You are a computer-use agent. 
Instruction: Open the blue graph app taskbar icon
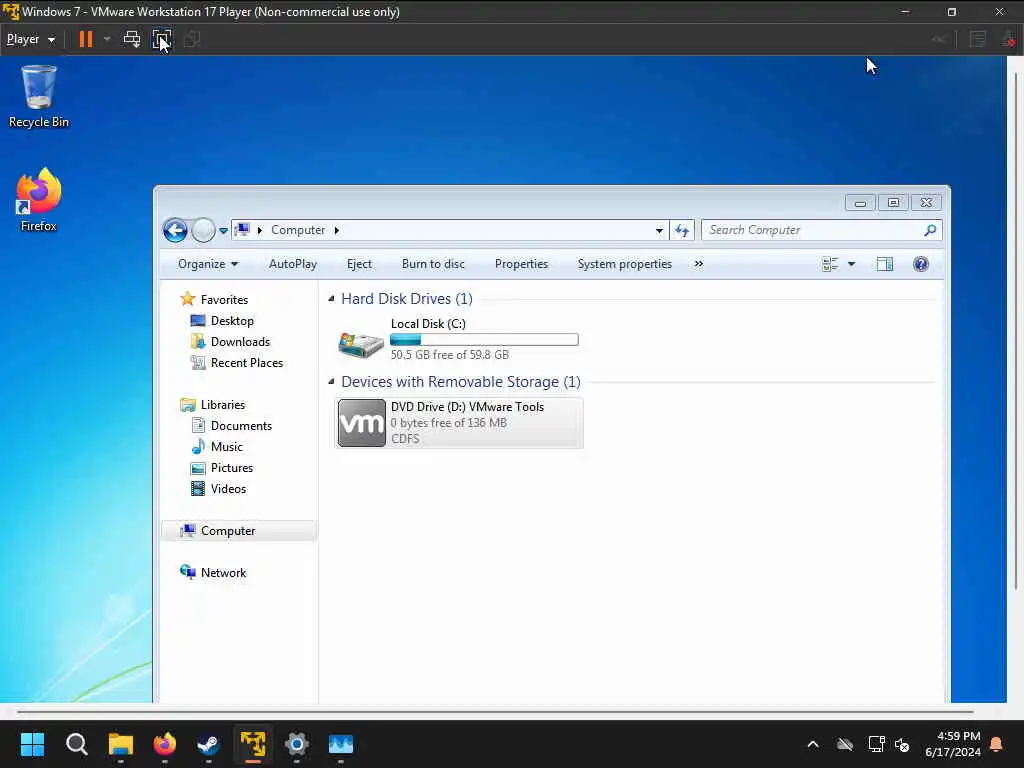point(340,744)
